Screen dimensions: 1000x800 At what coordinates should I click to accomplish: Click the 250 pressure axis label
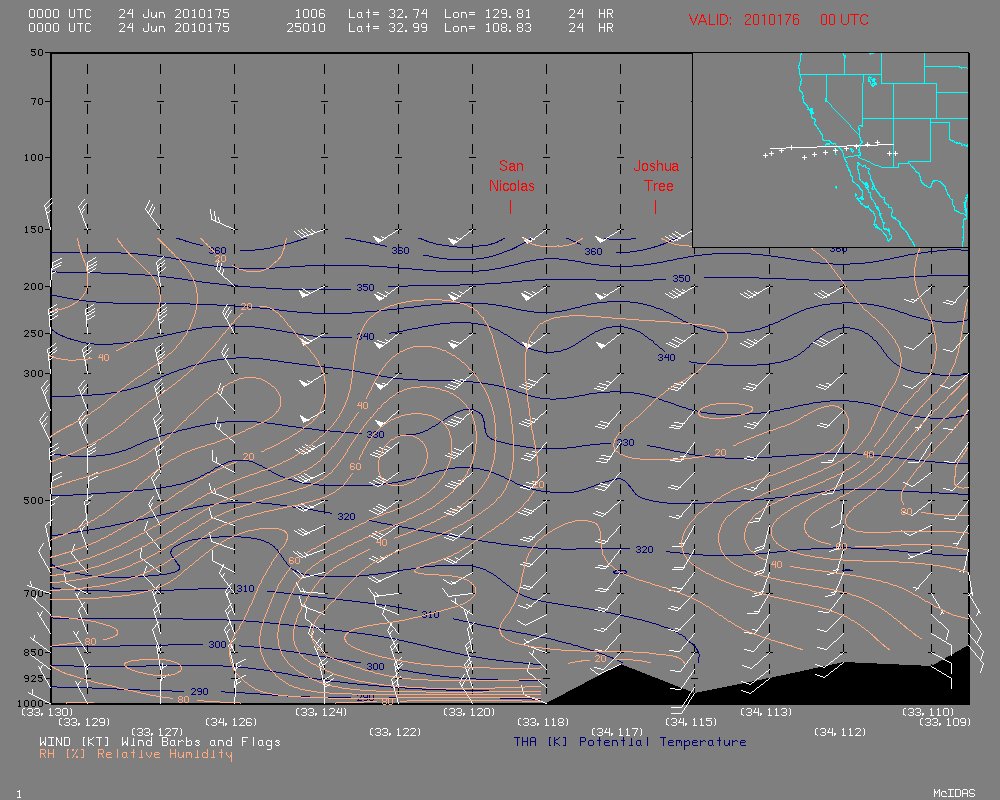[34, 333]
